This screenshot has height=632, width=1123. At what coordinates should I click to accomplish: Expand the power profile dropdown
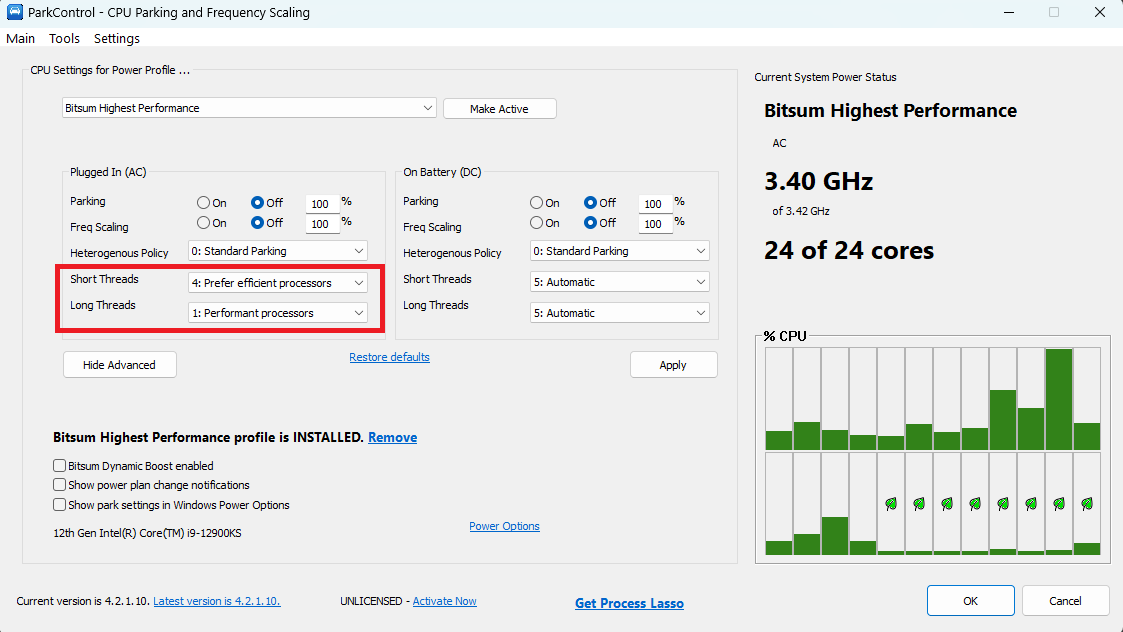(x=249, y=108)
